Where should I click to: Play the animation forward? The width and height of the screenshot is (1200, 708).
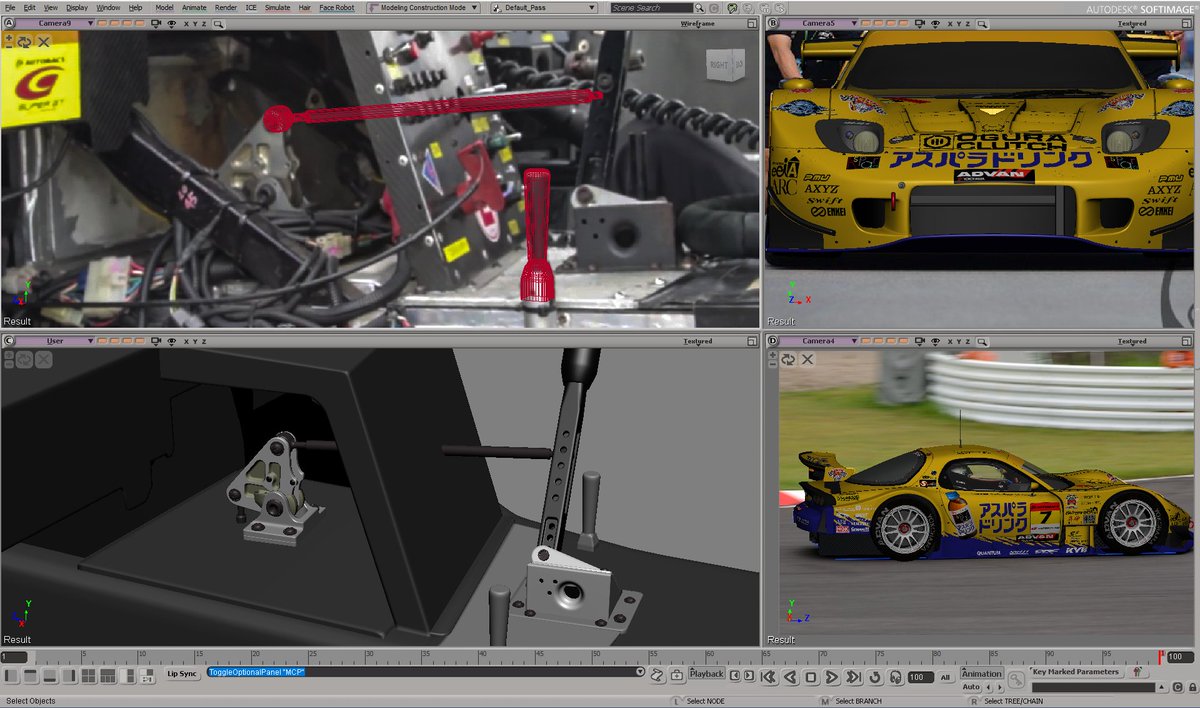(x=831, y=677)
